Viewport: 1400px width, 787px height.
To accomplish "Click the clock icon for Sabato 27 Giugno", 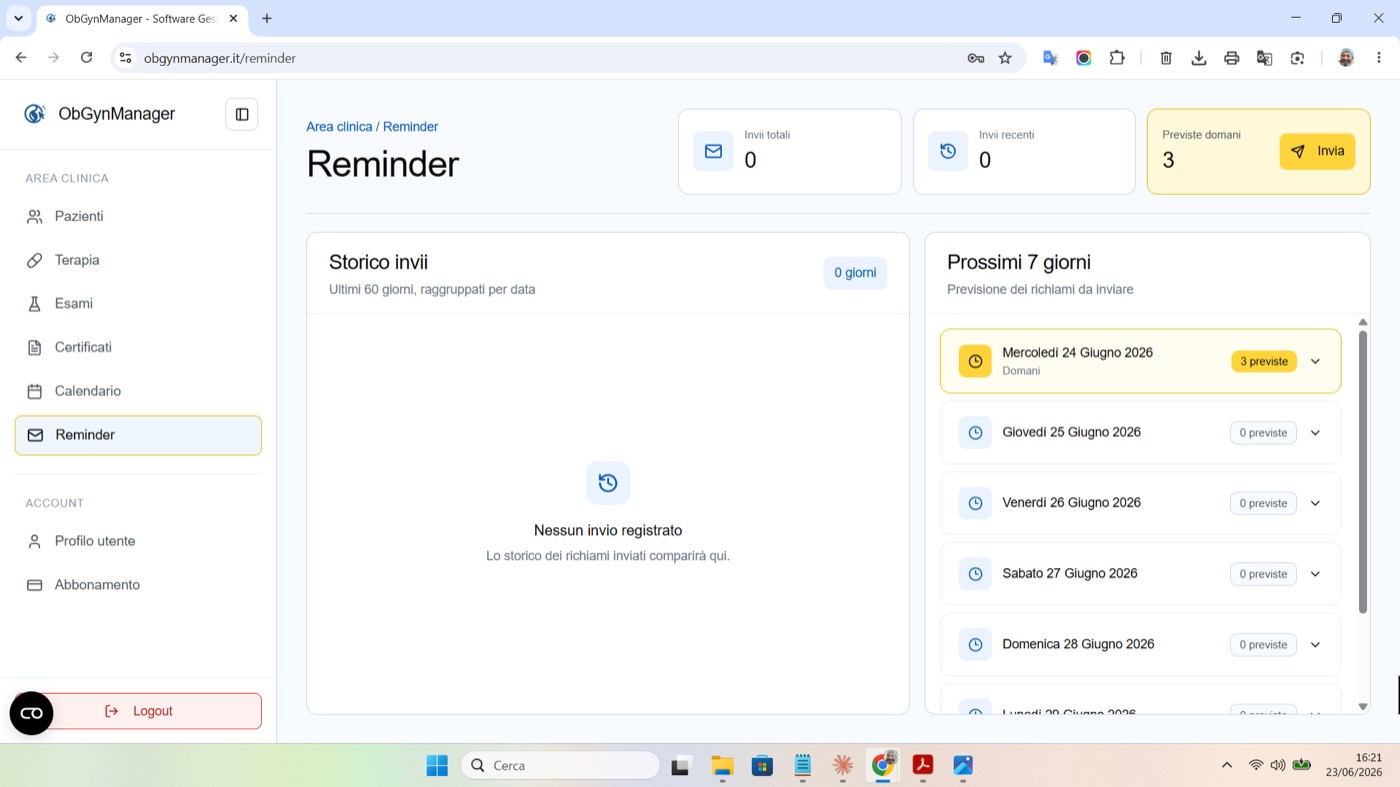I will click(975, 574).
